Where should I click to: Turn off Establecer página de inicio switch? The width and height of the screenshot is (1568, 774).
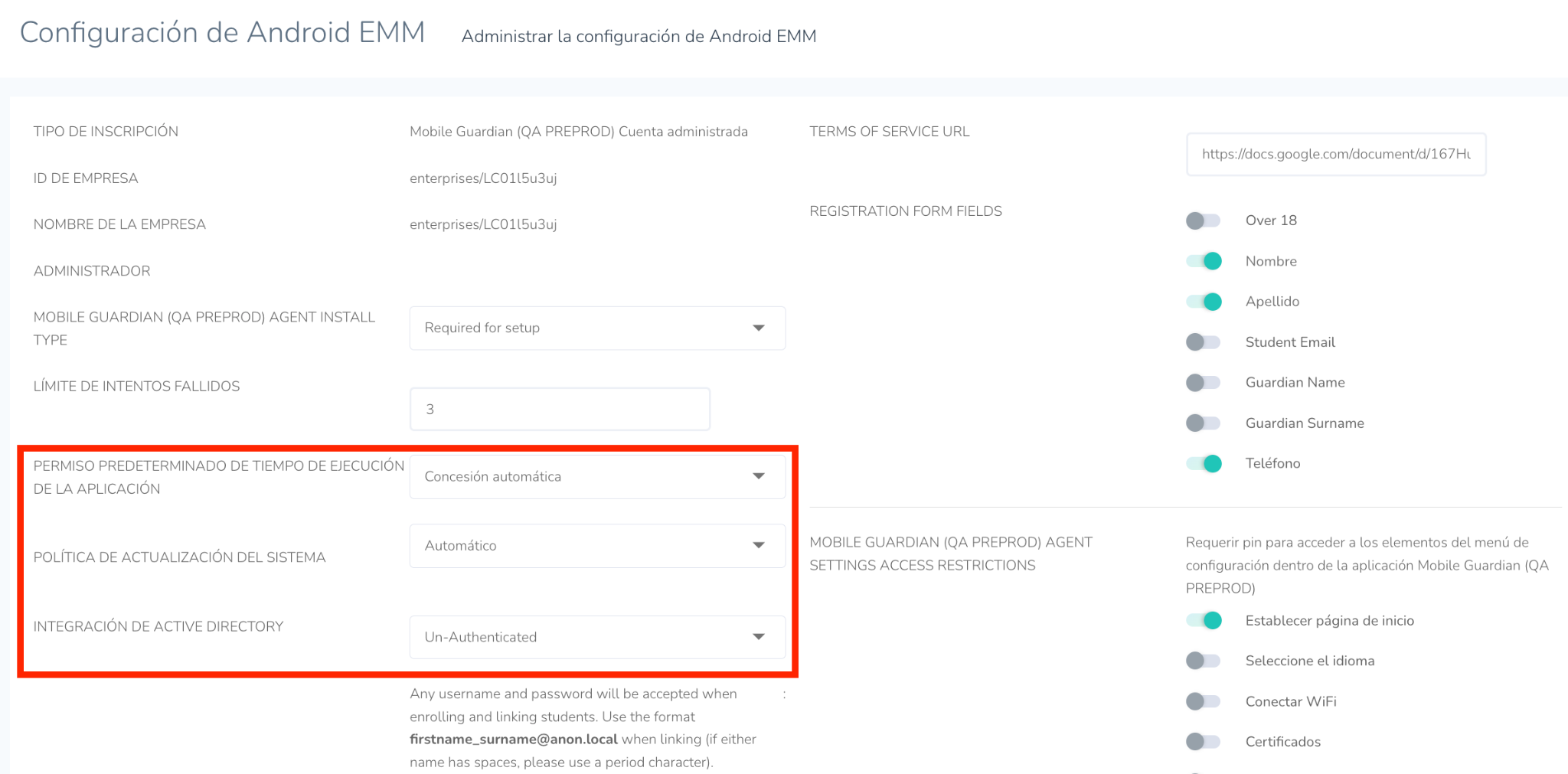[x=1204, y=621]
